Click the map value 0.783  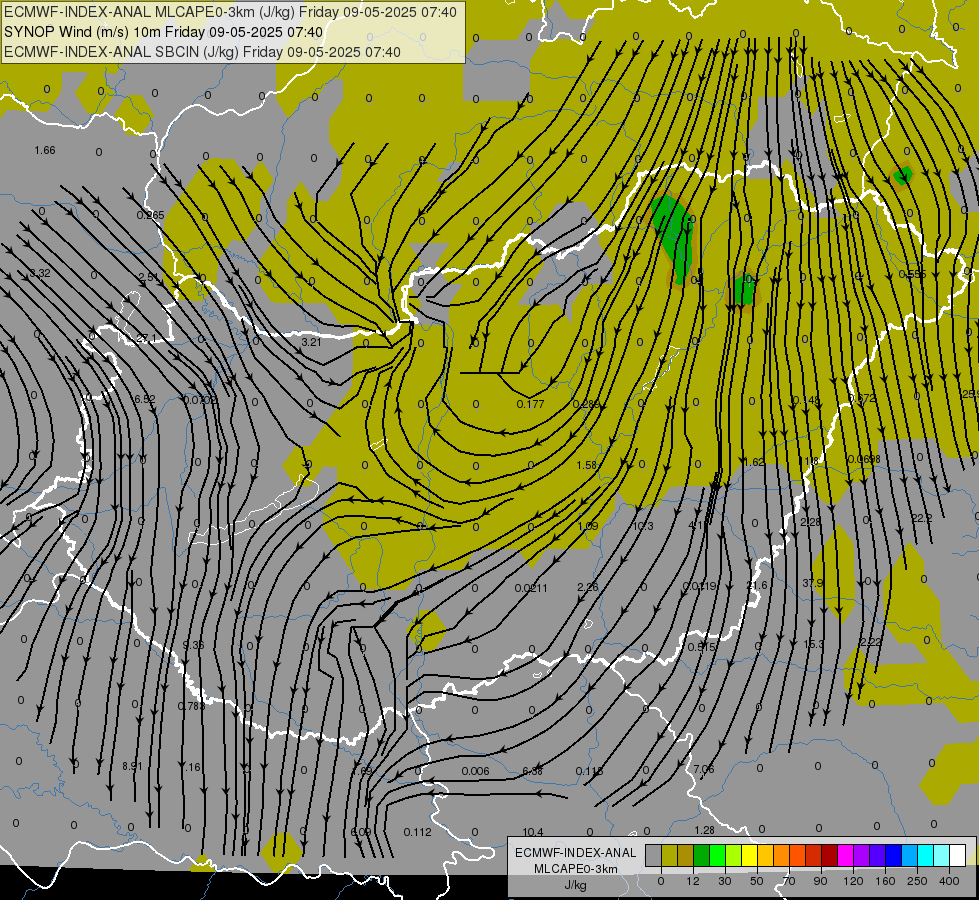pos(191,706)
